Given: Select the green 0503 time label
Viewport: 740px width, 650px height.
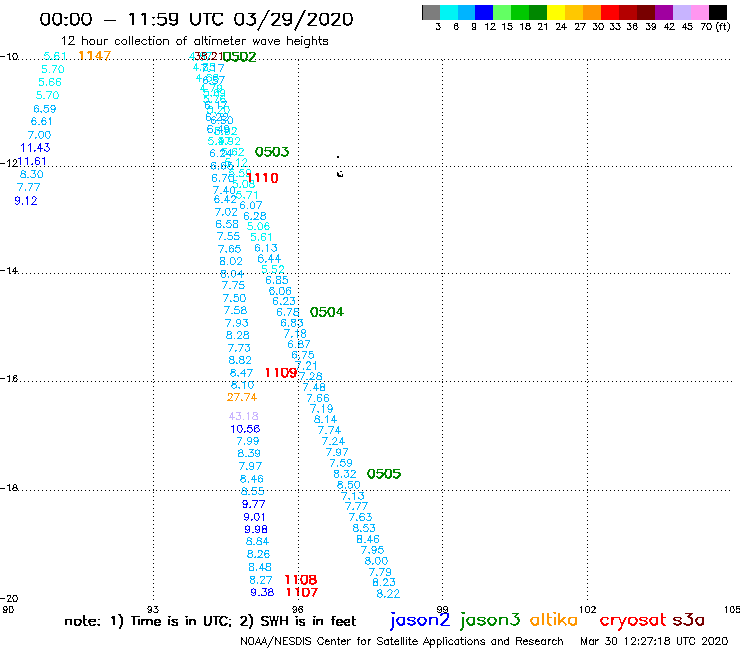Looking at the screenshot, I should 272,152.
